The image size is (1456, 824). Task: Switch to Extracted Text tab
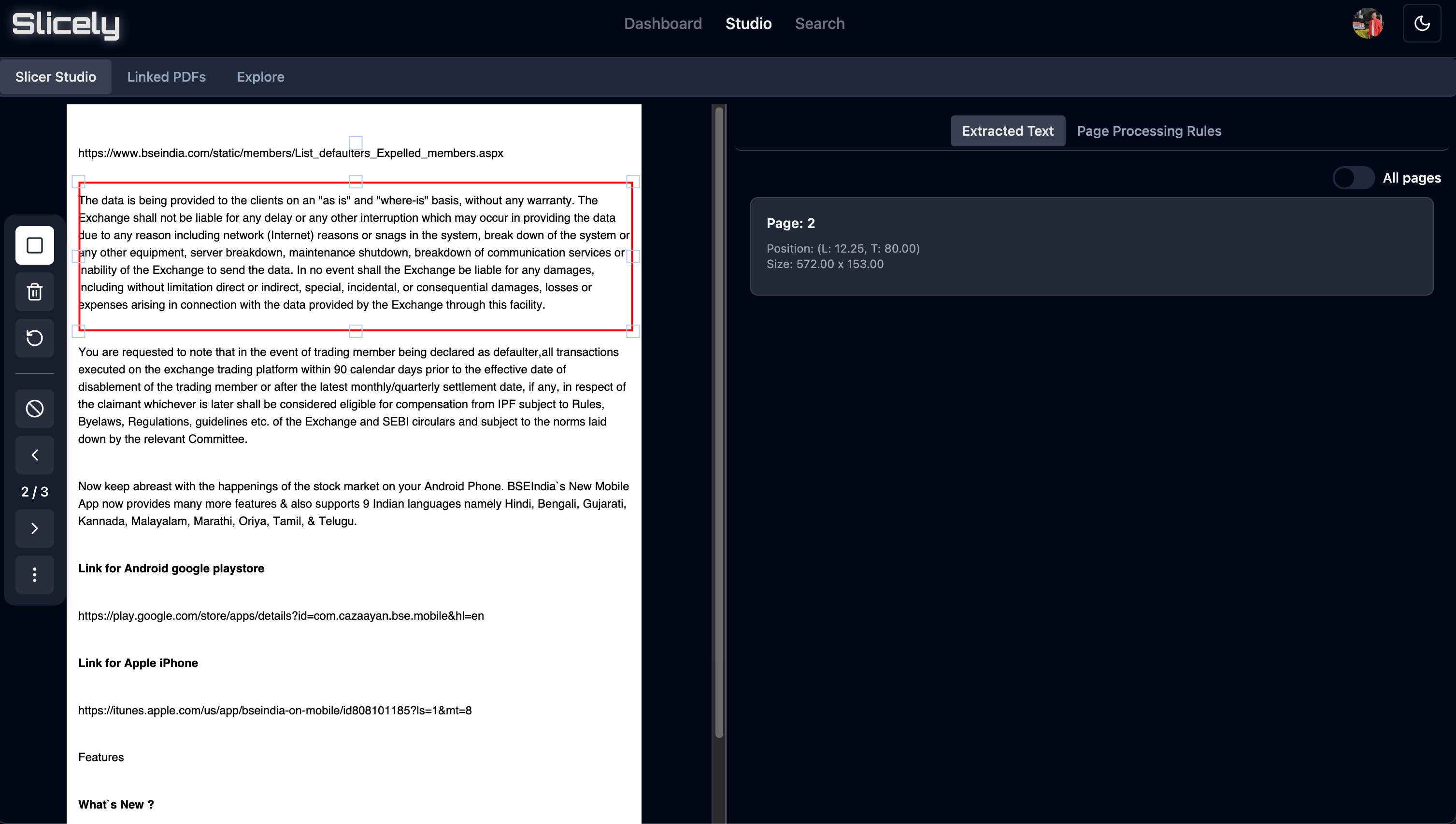coord(1007,131)
